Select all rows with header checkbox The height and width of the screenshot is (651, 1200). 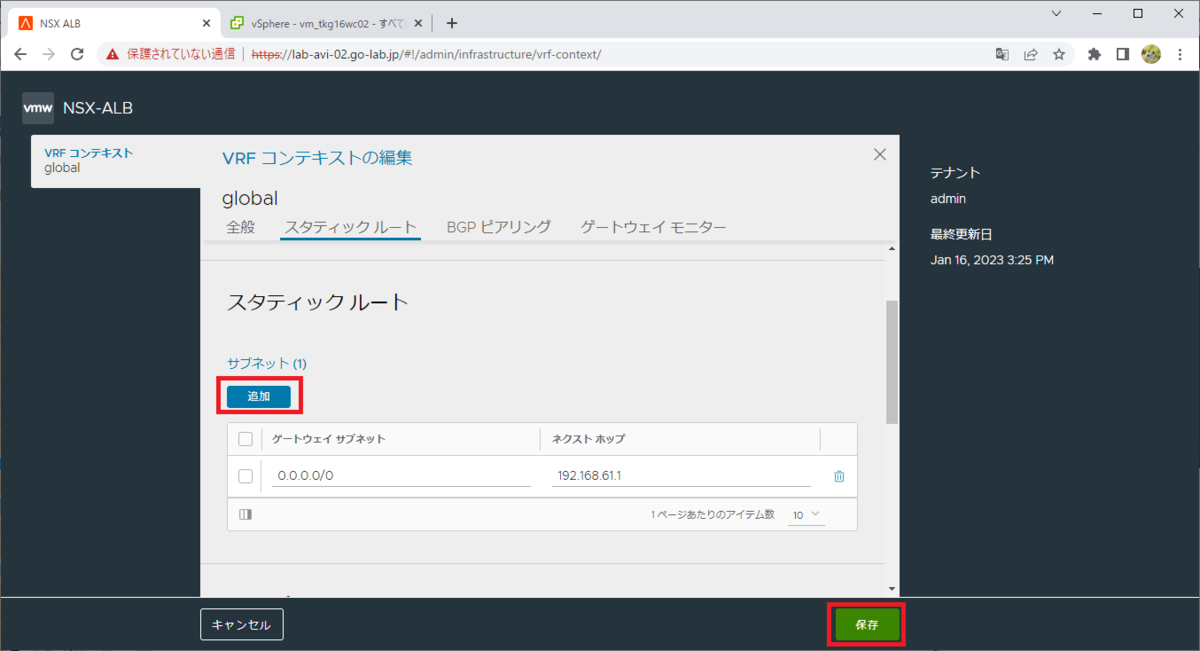pos(246,439)
